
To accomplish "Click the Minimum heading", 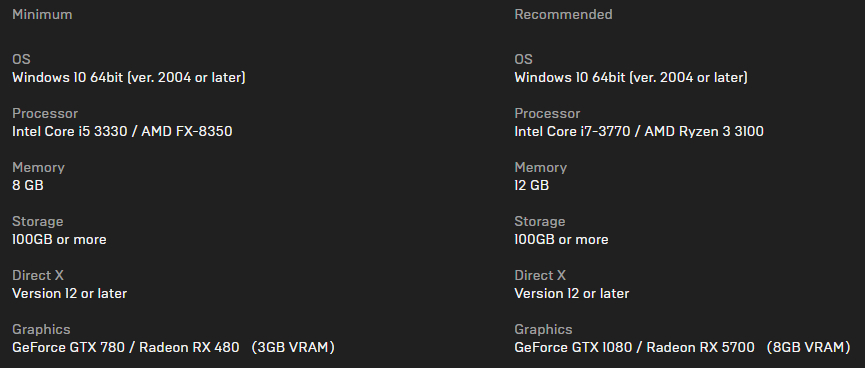I will [x=42, y=14].
